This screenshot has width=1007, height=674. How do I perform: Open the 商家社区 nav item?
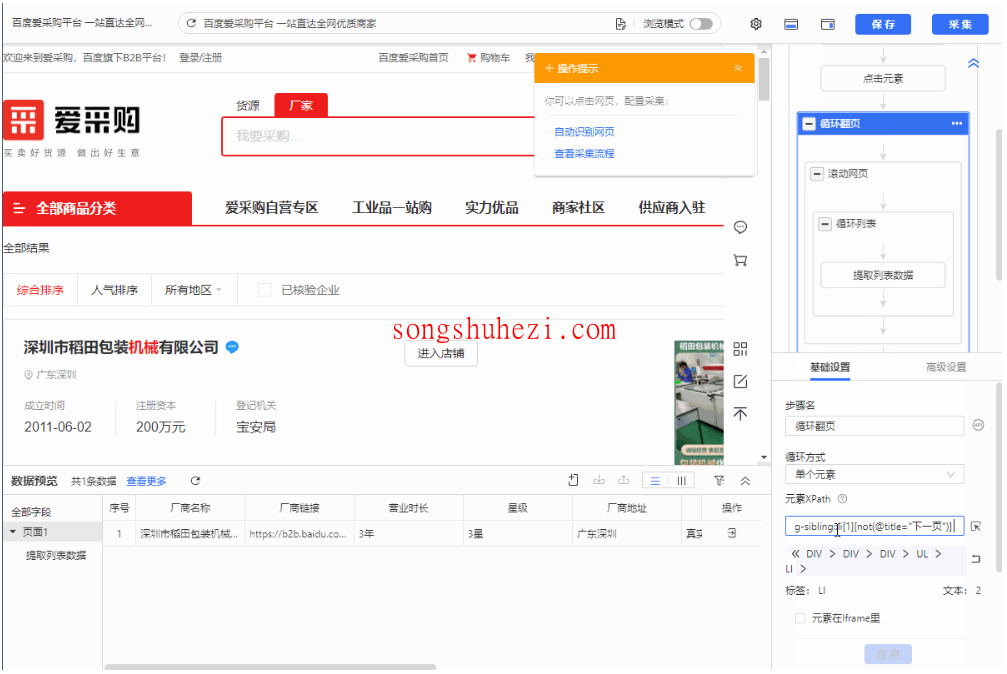point(578,208)
